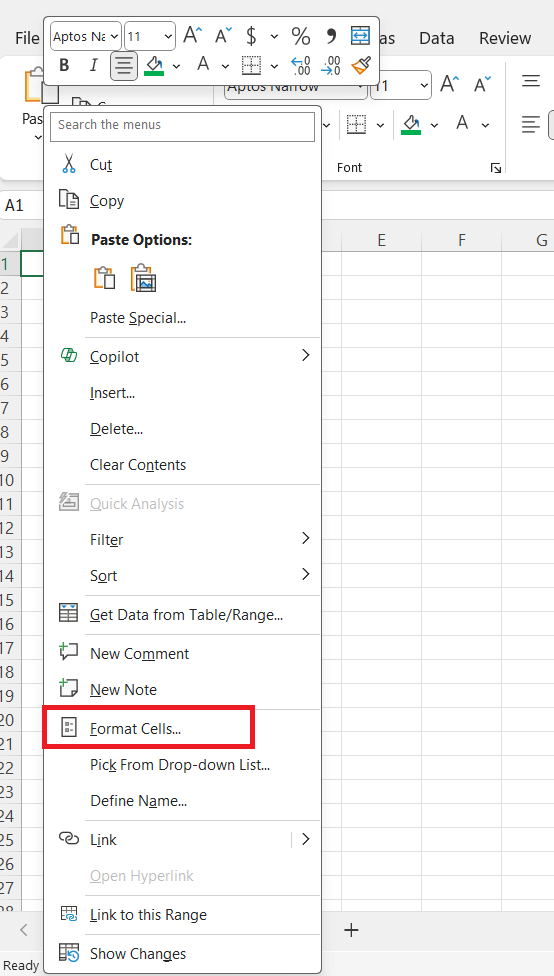Open font name combo box in mini toolbar
This screenshot has width=554, height=976.
point(86,36)
